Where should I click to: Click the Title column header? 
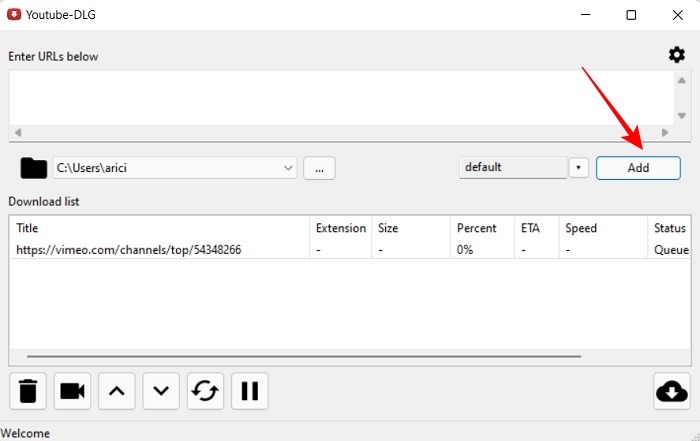pos(159,228)
